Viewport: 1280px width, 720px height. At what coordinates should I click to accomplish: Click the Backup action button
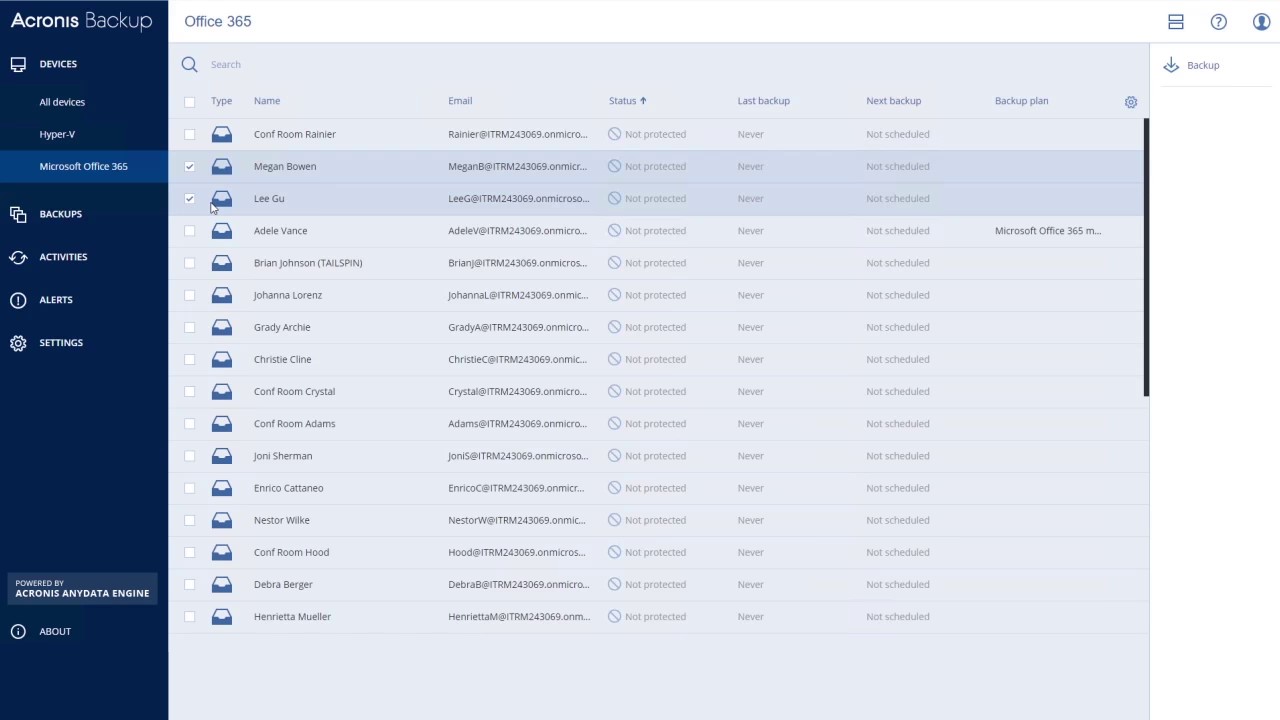[1192, 65]
